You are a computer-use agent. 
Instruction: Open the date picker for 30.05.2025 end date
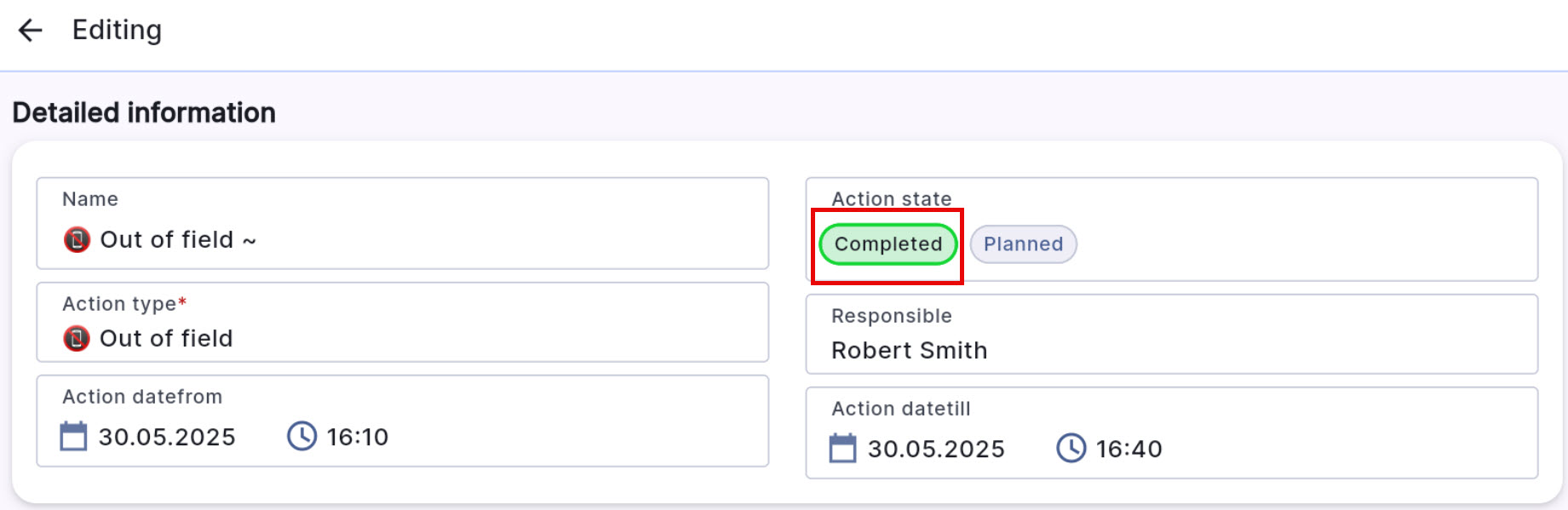tap(844, 449)
